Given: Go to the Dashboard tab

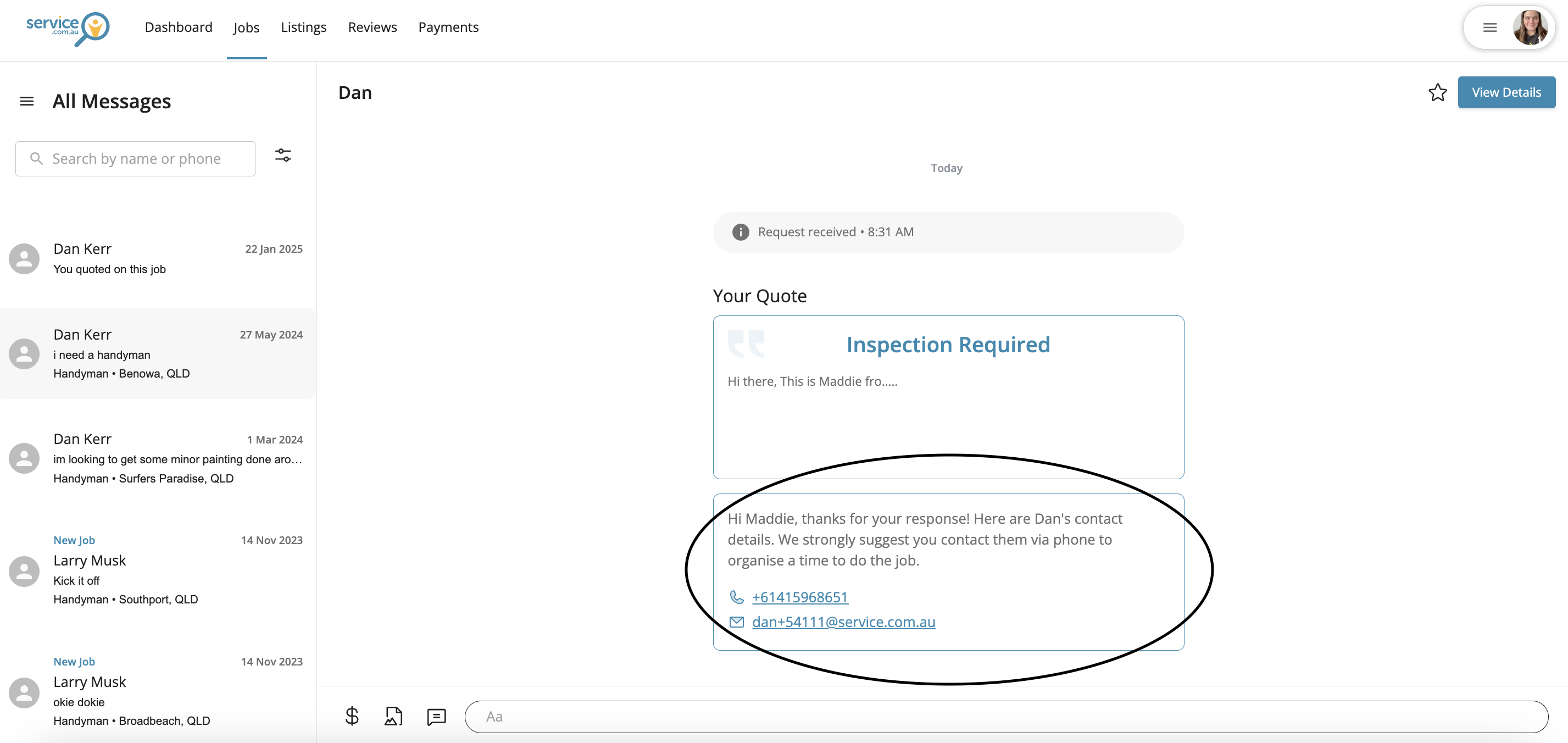Looking at the screenshot, I should pos(179,27).
